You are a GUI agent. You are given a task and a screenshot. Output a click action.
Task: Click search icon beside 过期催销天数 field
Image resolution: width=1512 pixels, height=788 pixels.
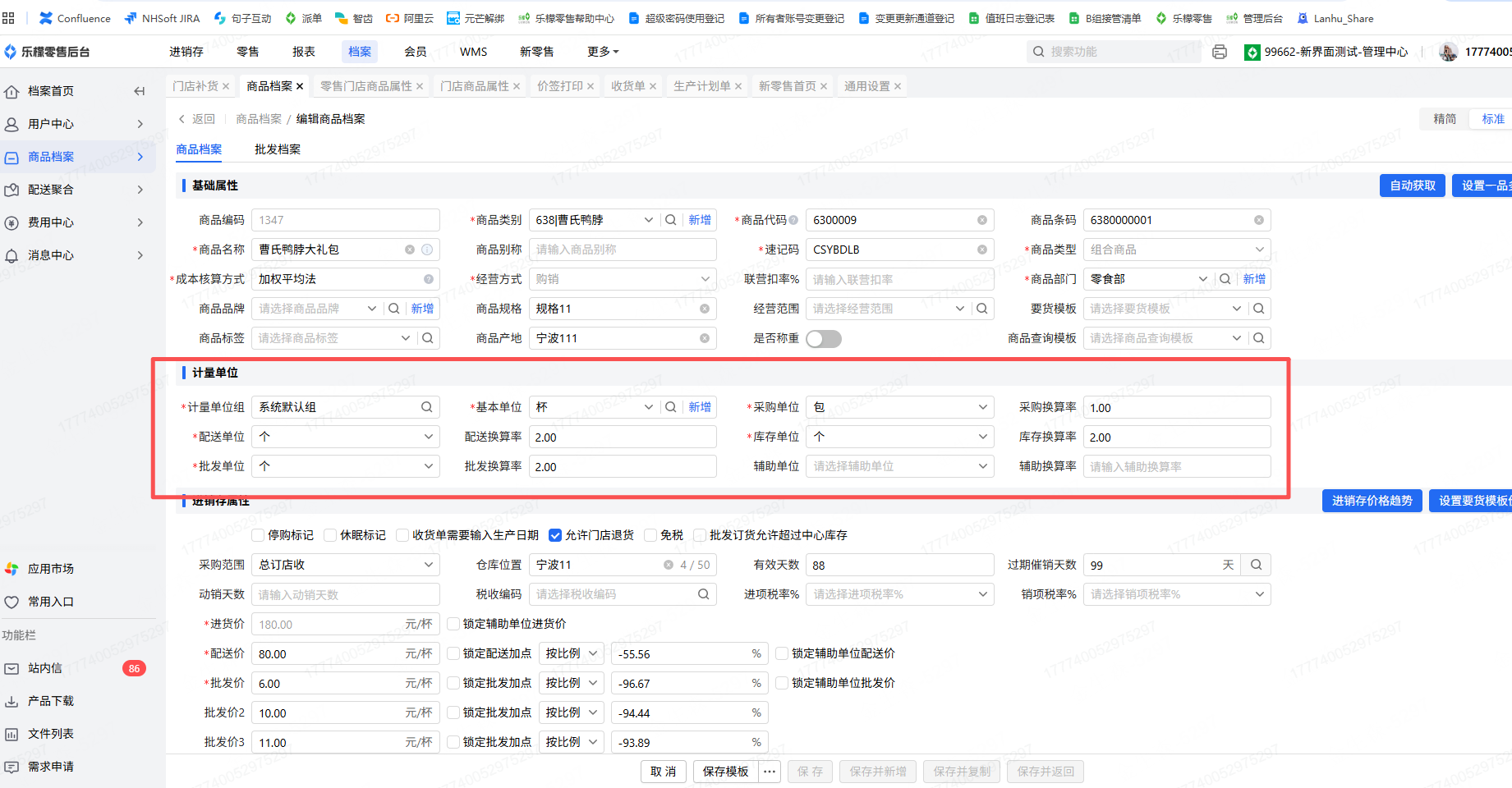click(x=1257, y=565)
